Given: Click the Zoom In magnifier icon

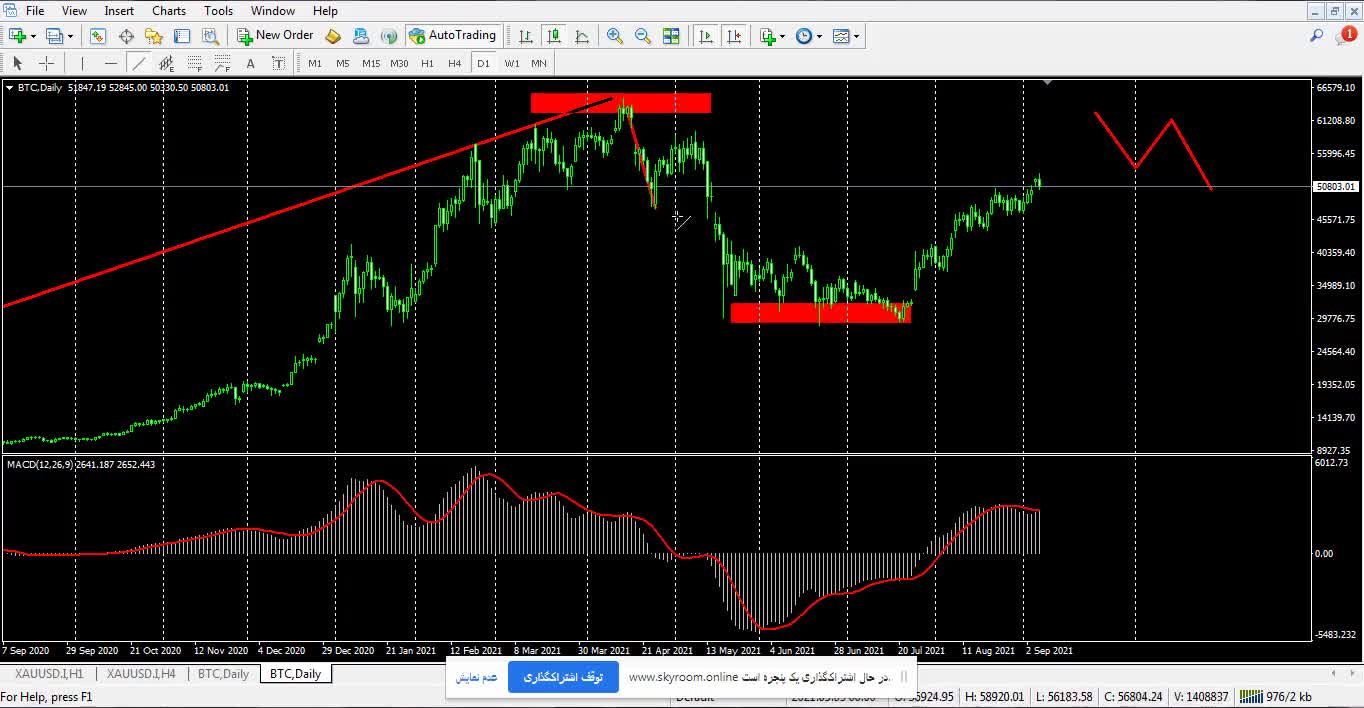Looking at the screenshot, I should 614,35.
